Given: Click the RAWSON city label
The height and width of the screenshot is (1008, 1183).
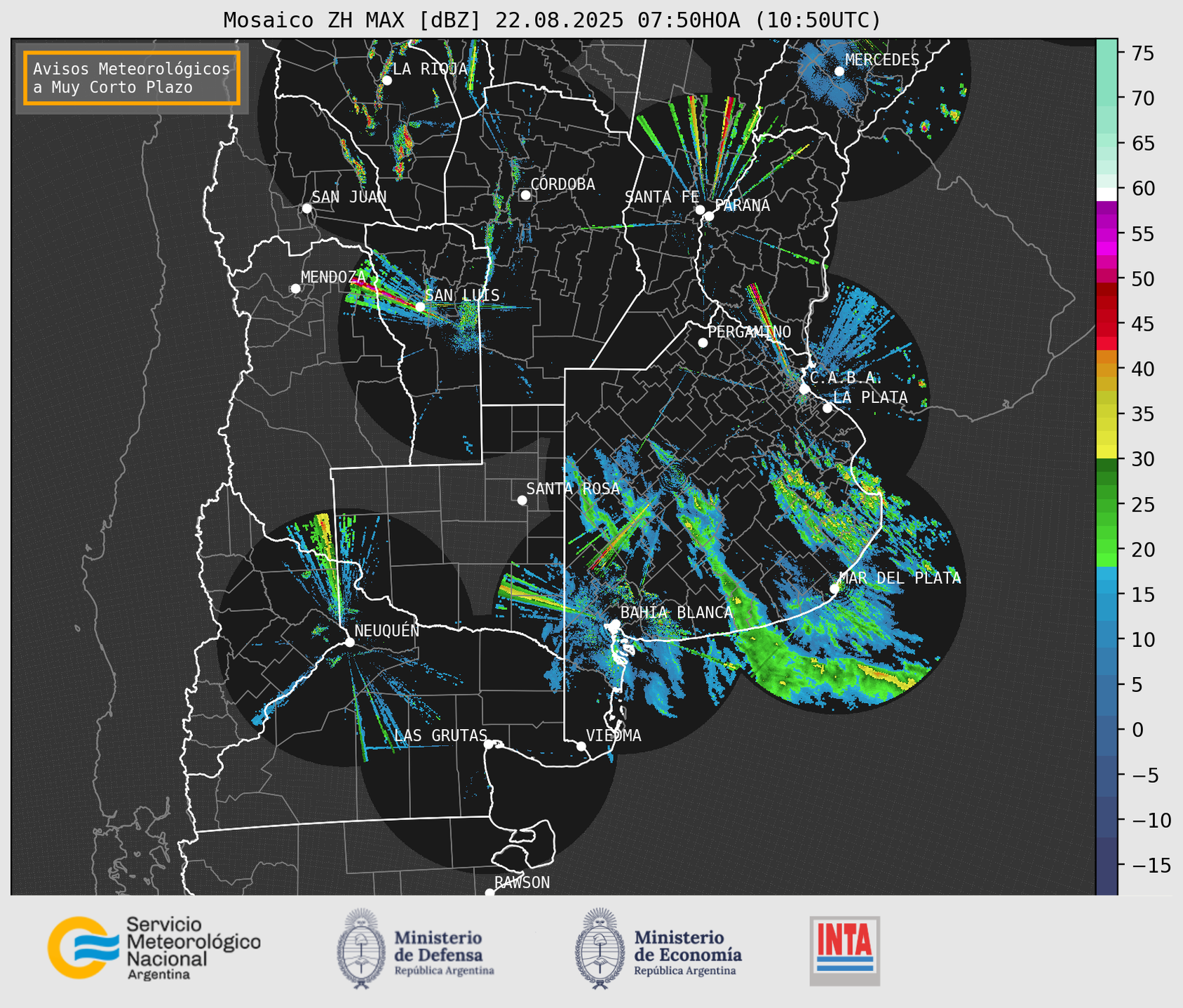Looking at the screenshot, I should (522, 883).
